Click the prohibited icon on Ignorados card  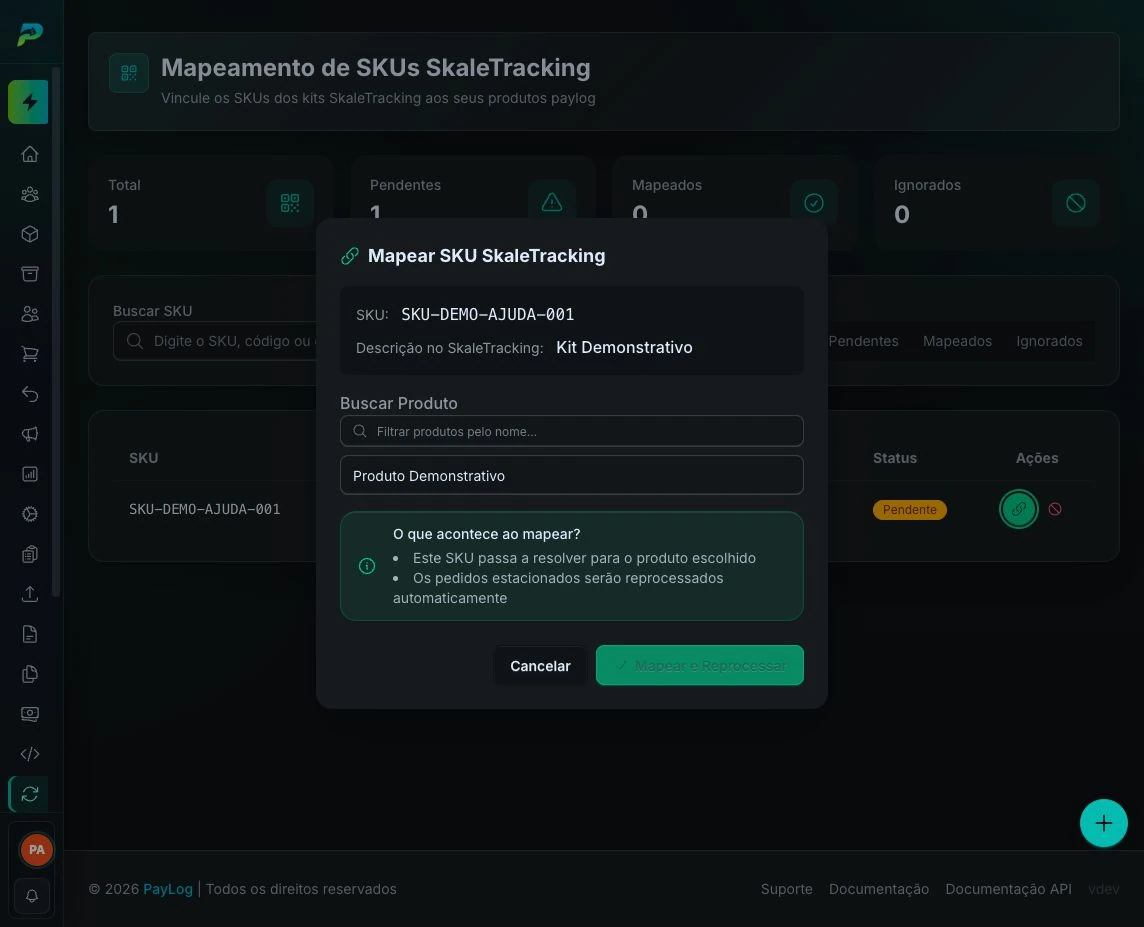(x=1075, y=203)
